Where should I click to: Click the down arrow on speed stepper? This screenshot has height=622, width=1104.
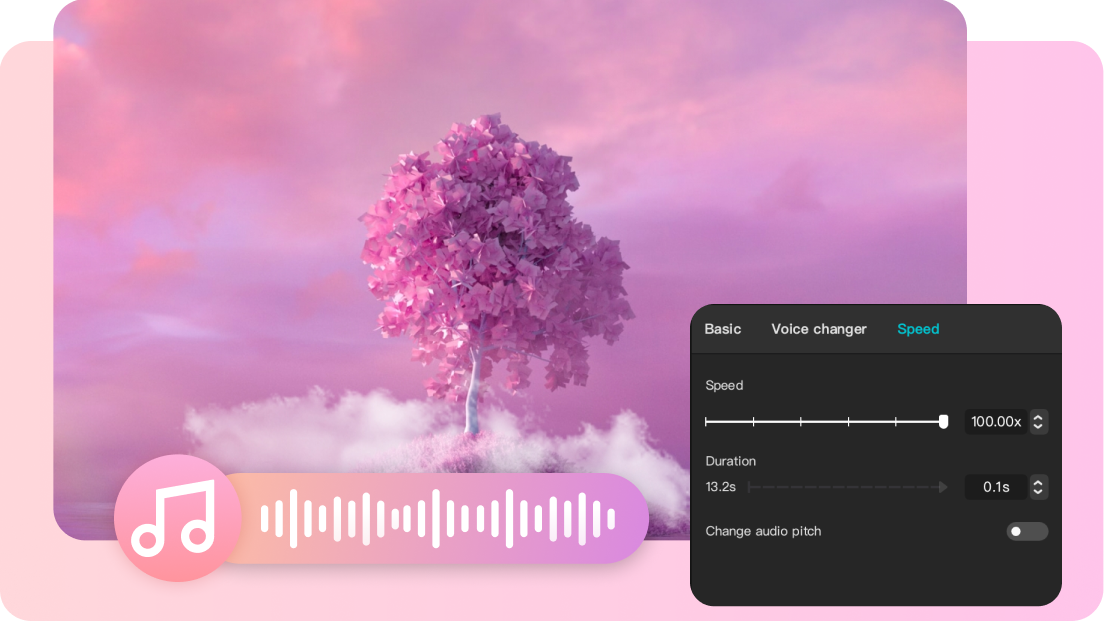[1038, 426]
